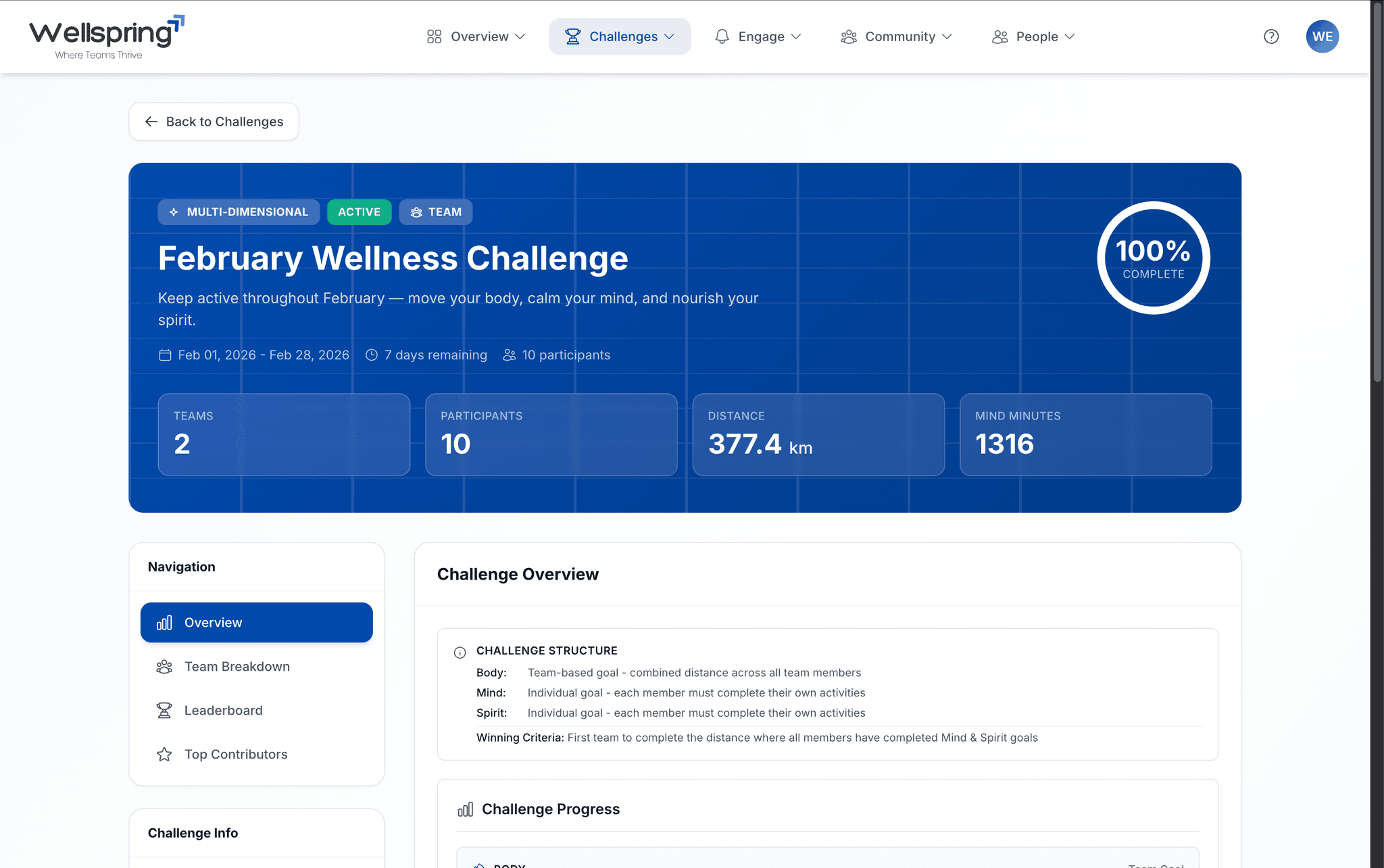The height and width of the screenshot is (868, 1384).
Task: Click the calendar icon beside the challenge dates
Action: point(164,355)
